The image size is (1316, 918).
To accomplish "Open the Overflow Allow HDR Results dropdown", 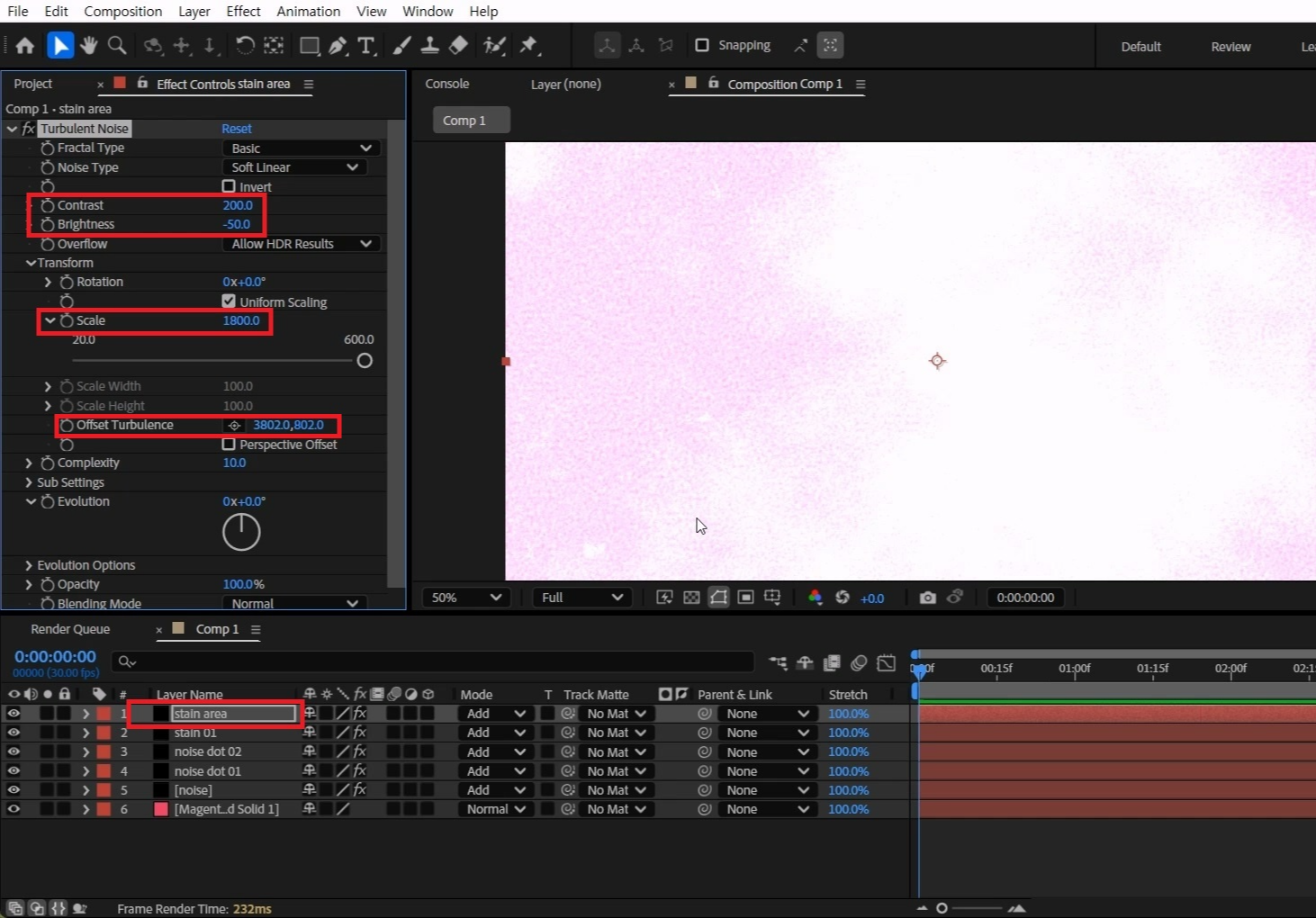I will (x=301, y=244).
